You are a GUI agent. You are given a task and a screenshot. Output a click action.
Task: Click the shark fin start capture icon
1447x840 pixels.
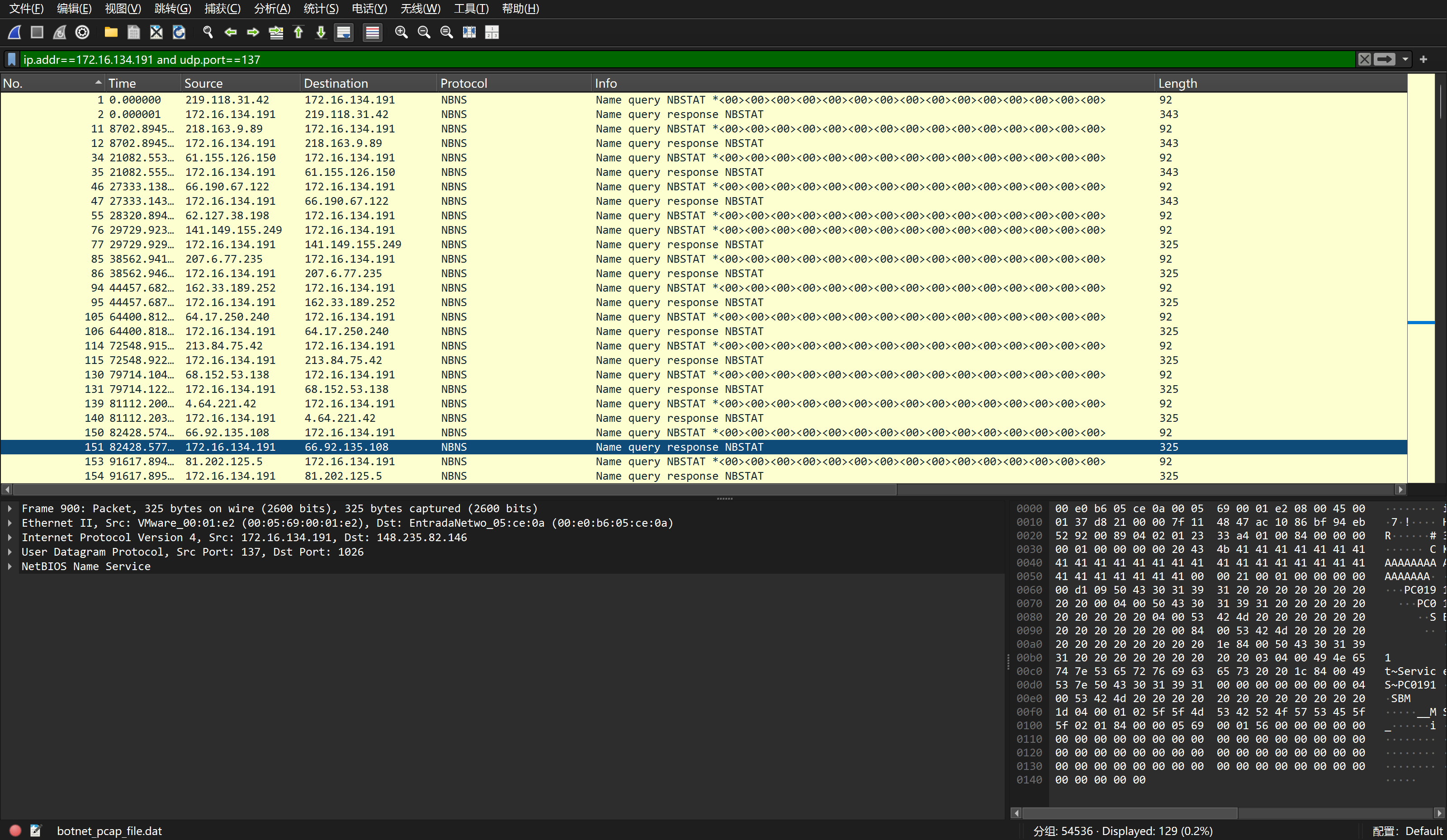click(x=15, y=32)
